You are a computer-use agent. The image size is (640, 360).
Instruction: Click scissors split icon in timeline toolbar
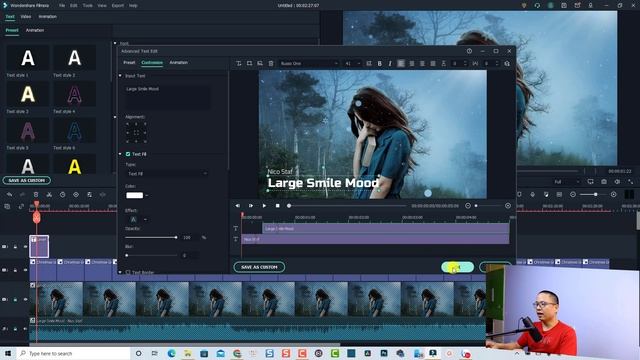click(x=49, y=195)
